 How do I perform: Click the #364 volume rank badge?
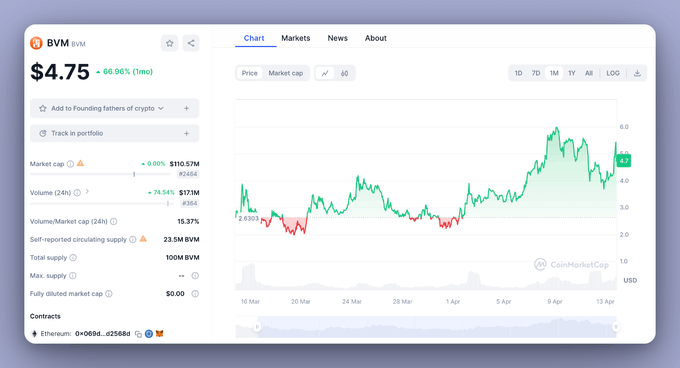pos(190,203)
